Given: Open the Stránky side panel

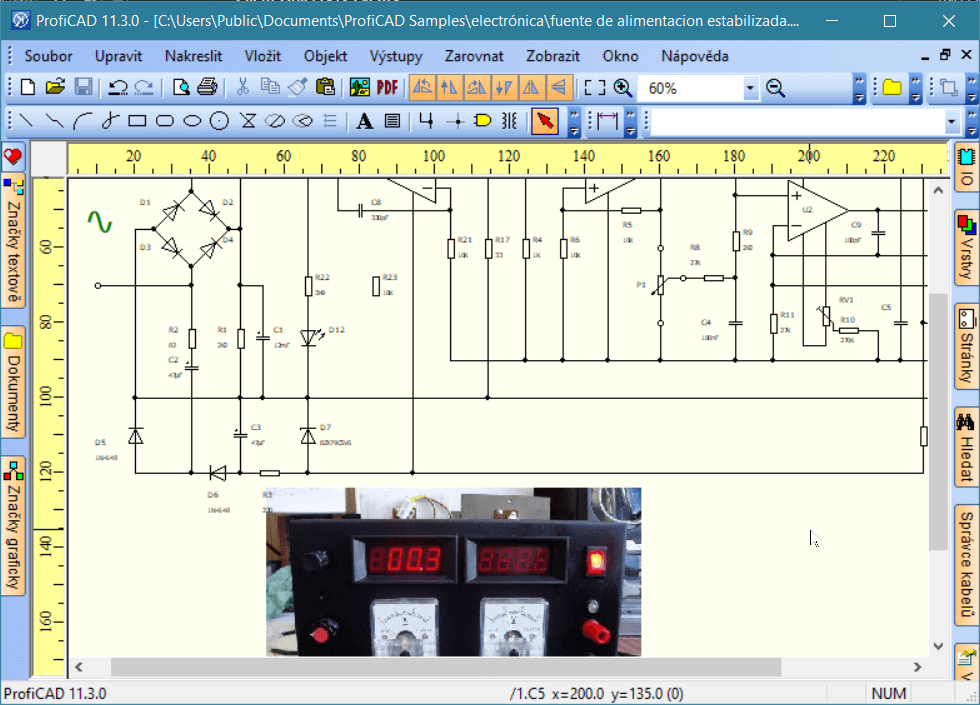Looking at the screenshot, I should (966, 346).
